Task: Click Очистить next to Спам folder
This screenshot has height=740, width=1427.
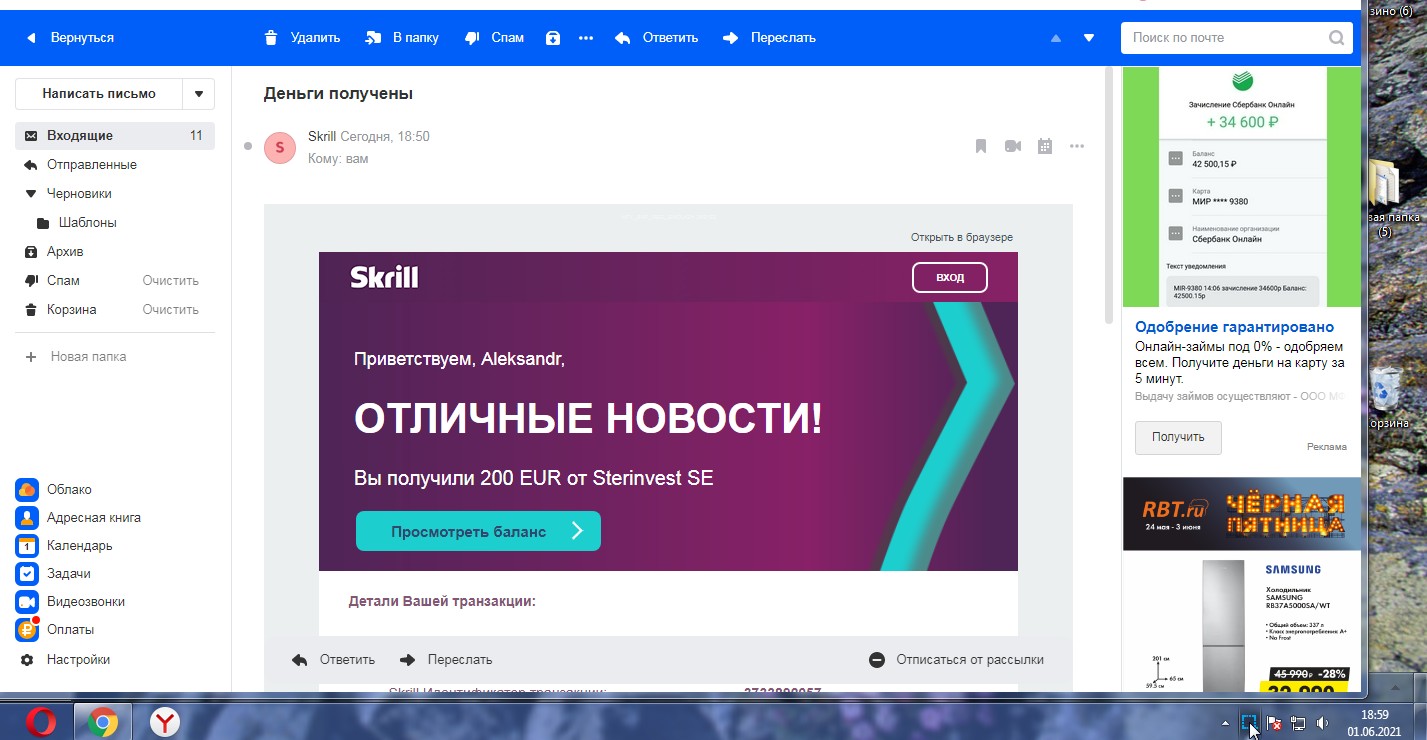Action: pyautogui.click(x=170, y=281)
